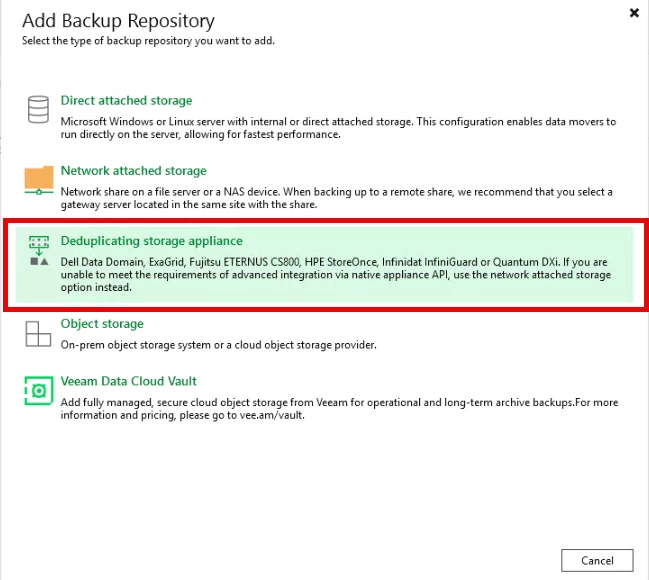Click the vee.am/vault pricing description text
Screen dimensions: 649x580
pos(339,409)
